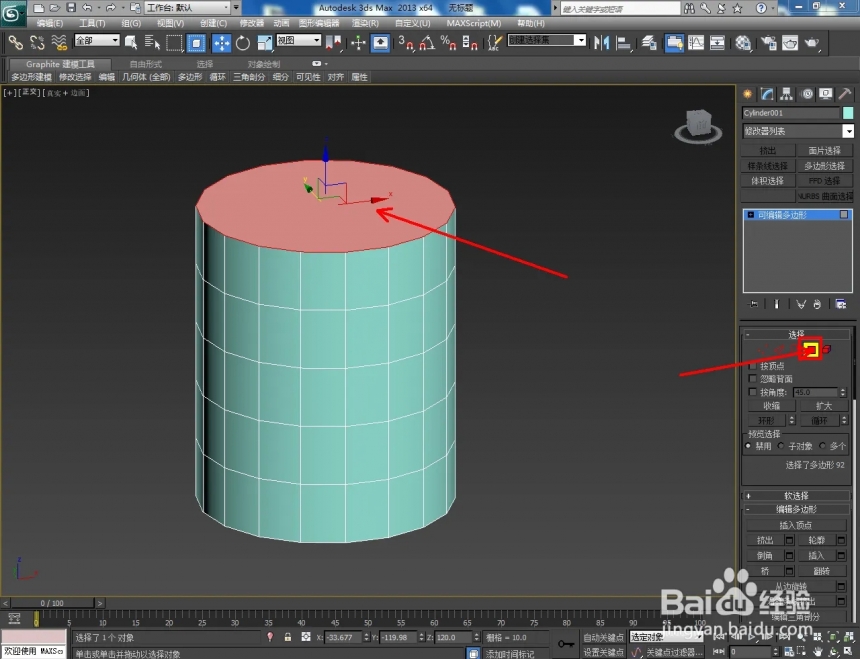Switch to the 自由形式 ribbon tab
The height and width of the screenshot is (659, 860).
[145, 64]
